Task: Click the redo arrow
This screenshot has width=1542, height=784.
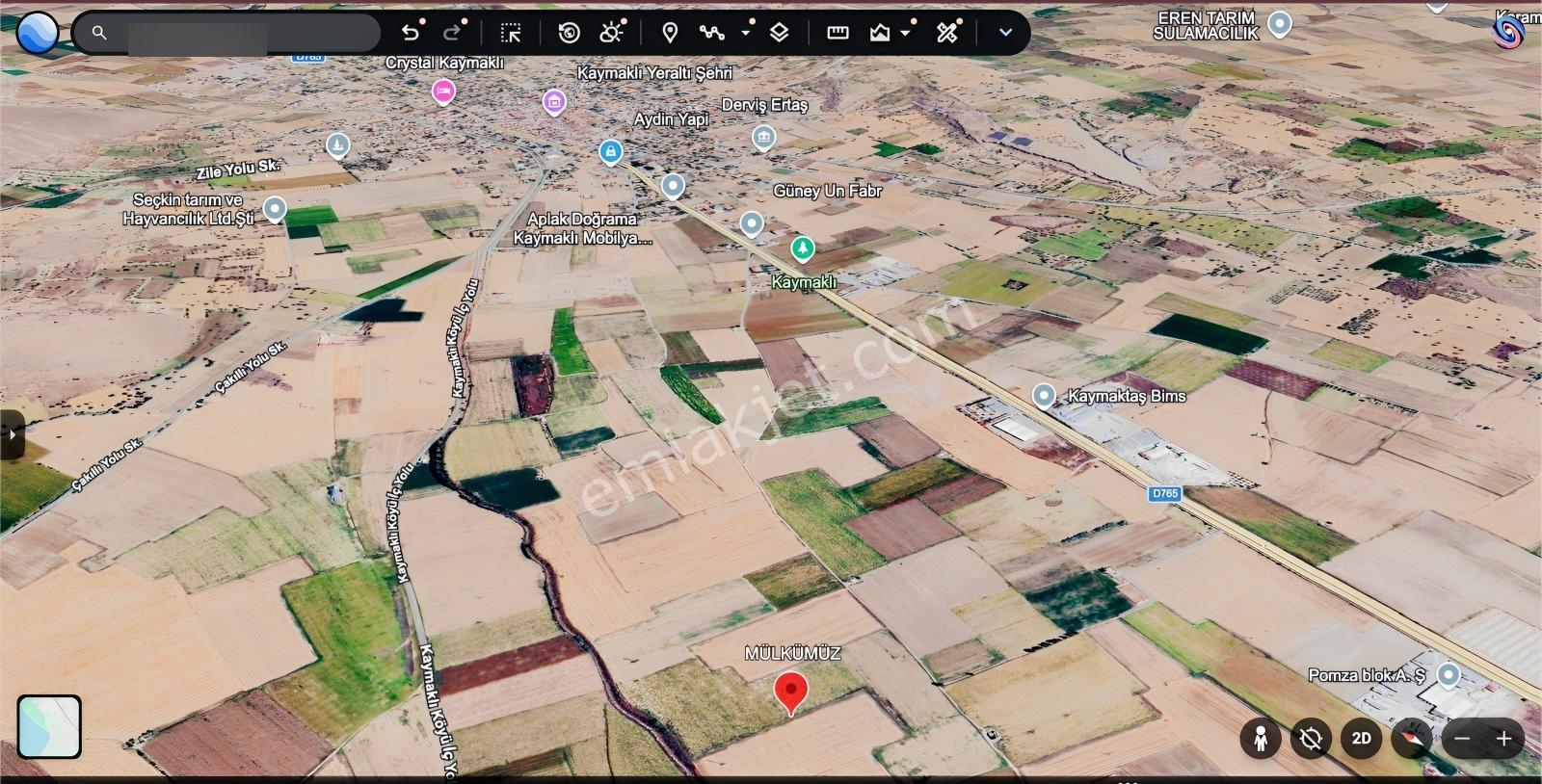Action: (452, 33)
